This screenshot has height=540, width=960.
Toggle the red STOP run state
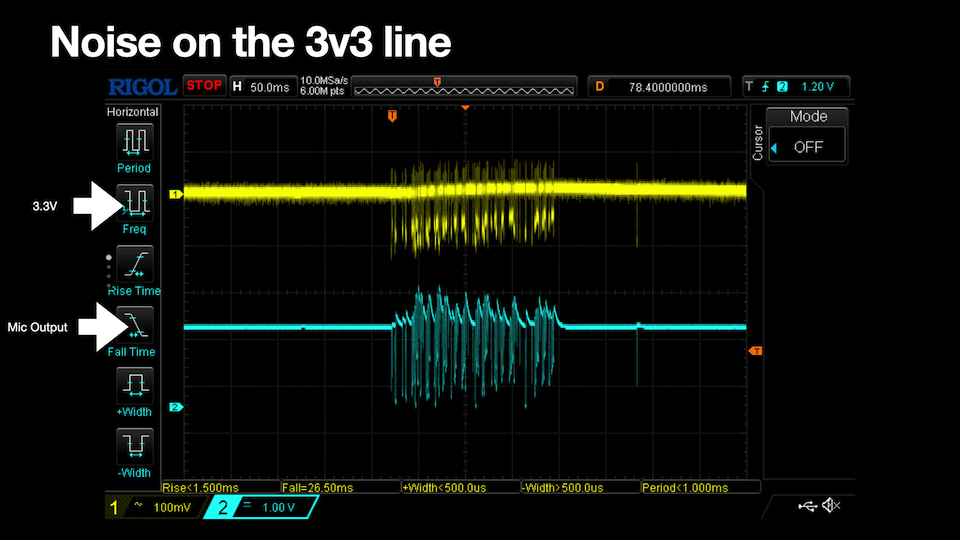point(205,86)
